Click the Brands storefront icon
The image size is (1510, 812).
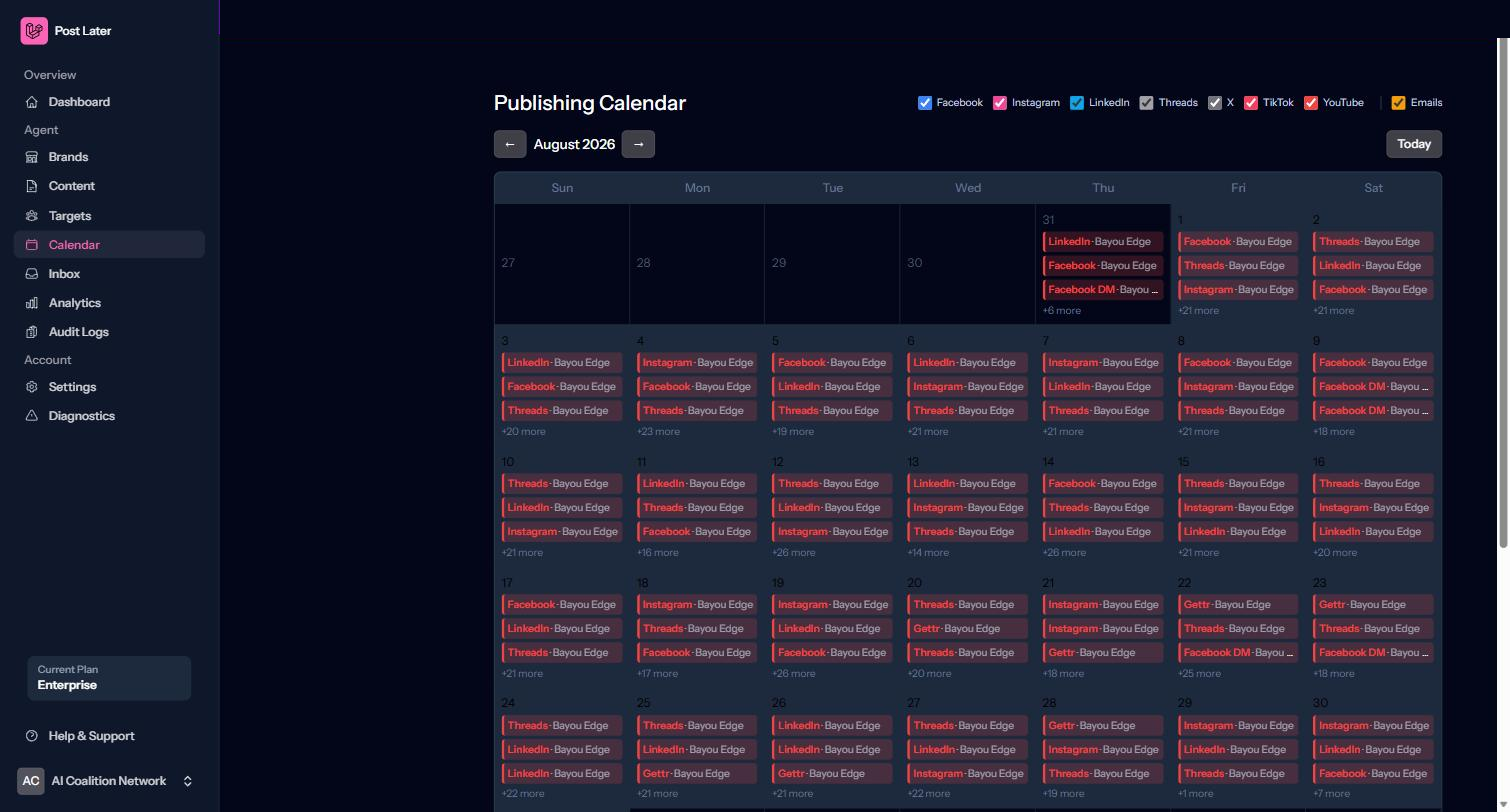coord(32,157)
